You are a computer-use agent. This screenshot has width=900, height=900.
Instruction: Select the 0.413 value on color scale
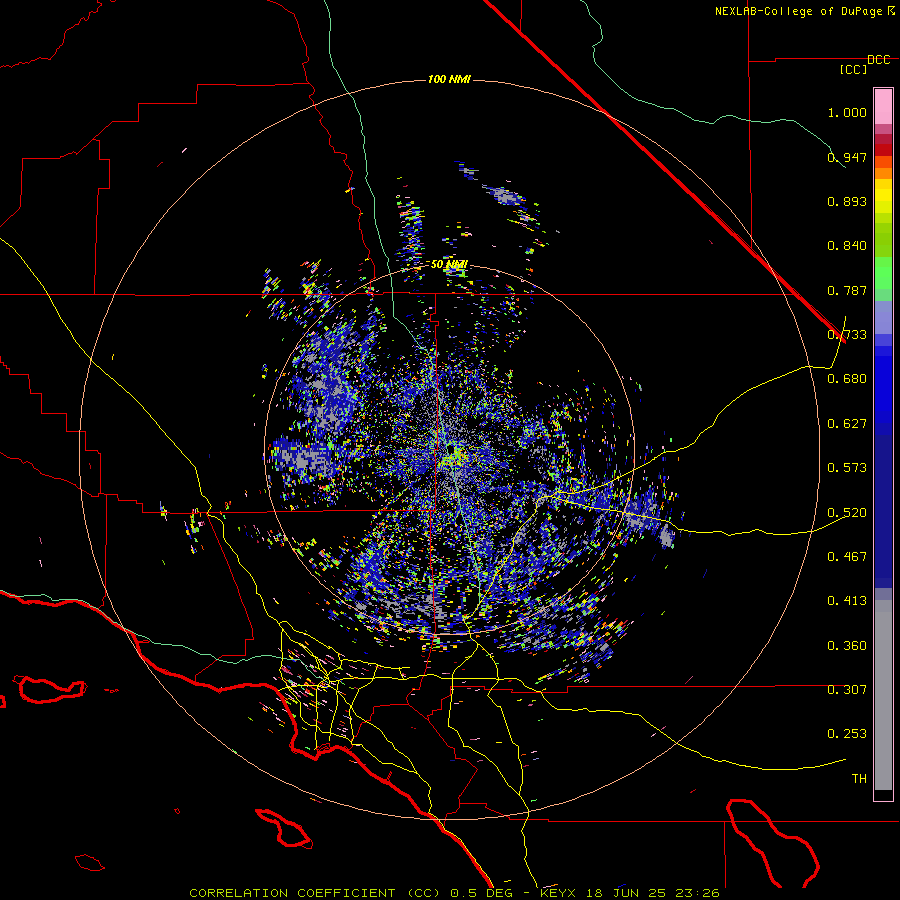tap(847, 601)
